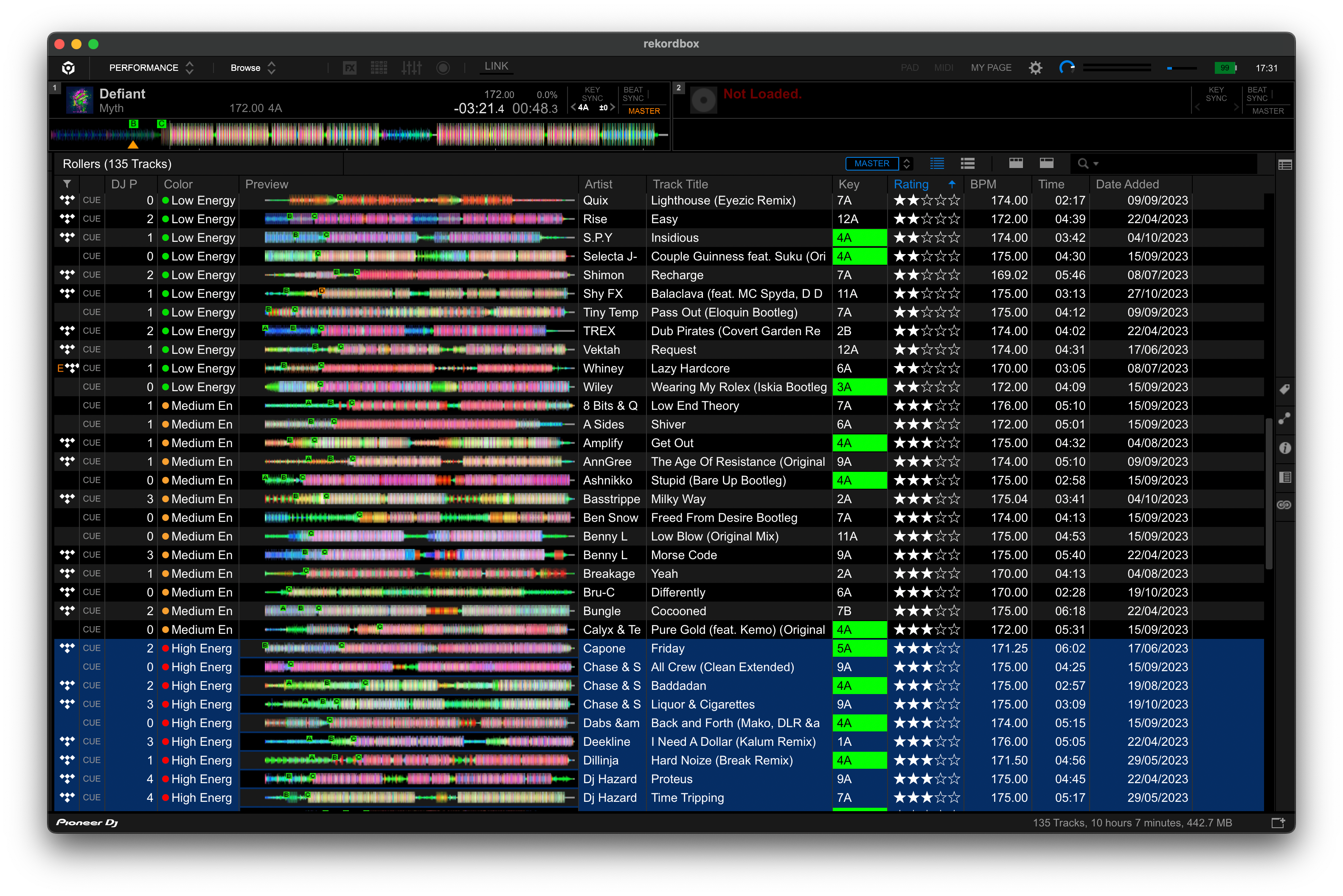This screenshot has height=896, width=1343.
Task: Open MY PAGE
Action: click(x=991, y=68)
